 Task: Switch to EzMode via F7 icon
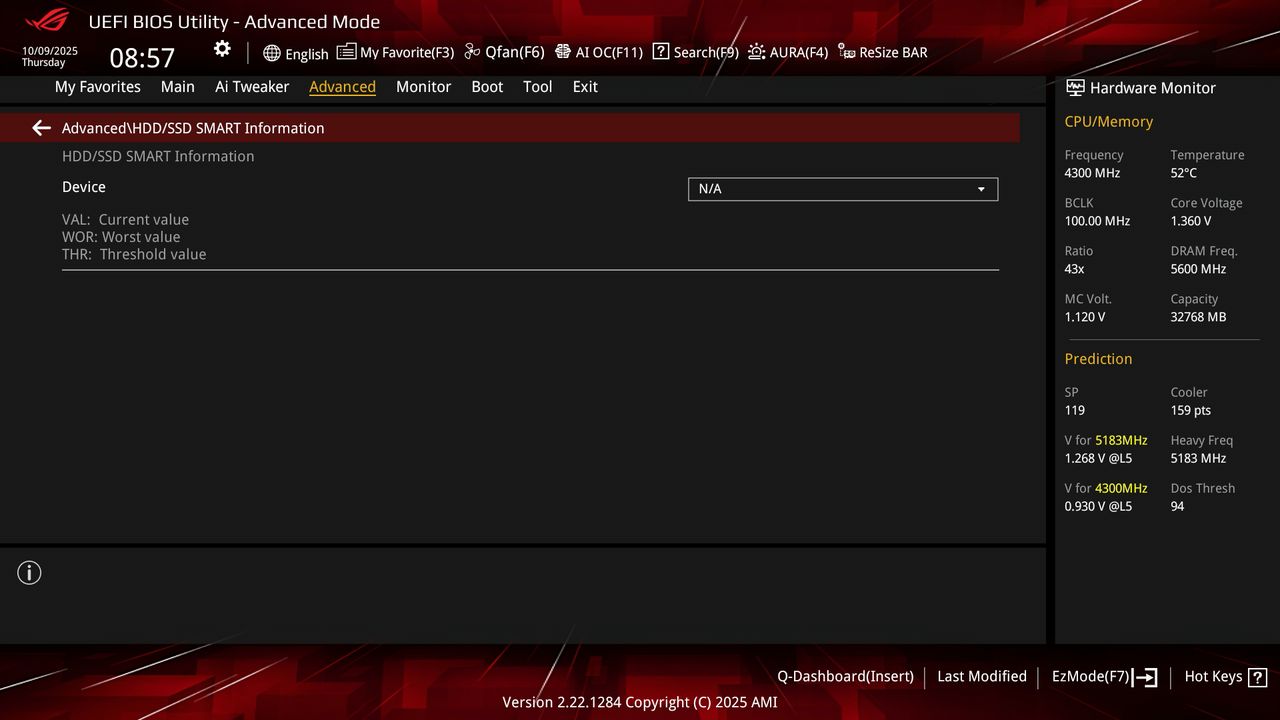[1145, 676]
